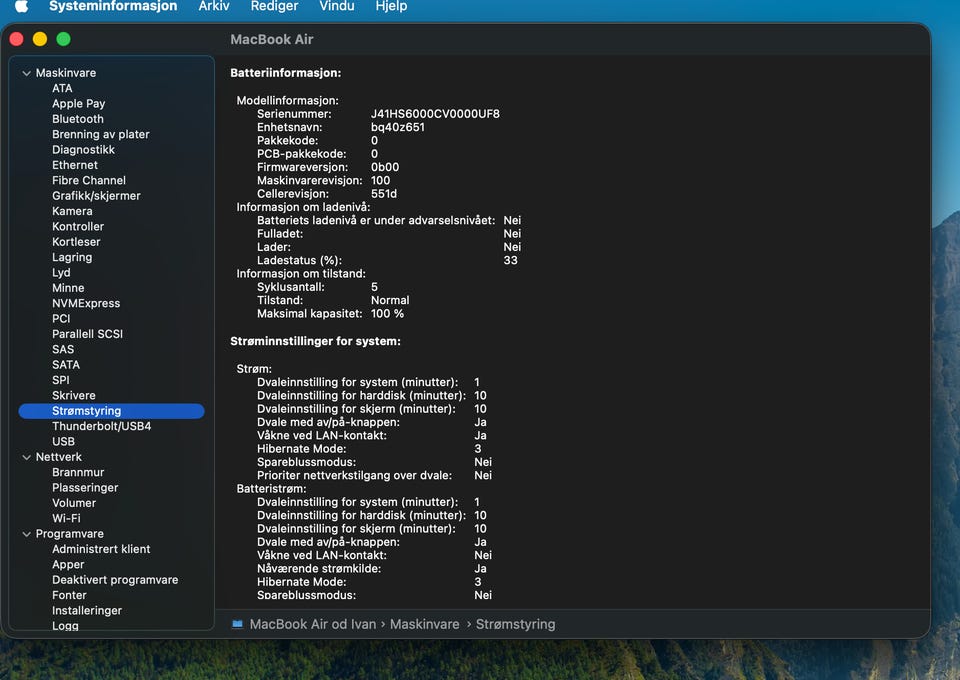Click the yellow minimize window button
960x680 pixels.
click(40, 39)
